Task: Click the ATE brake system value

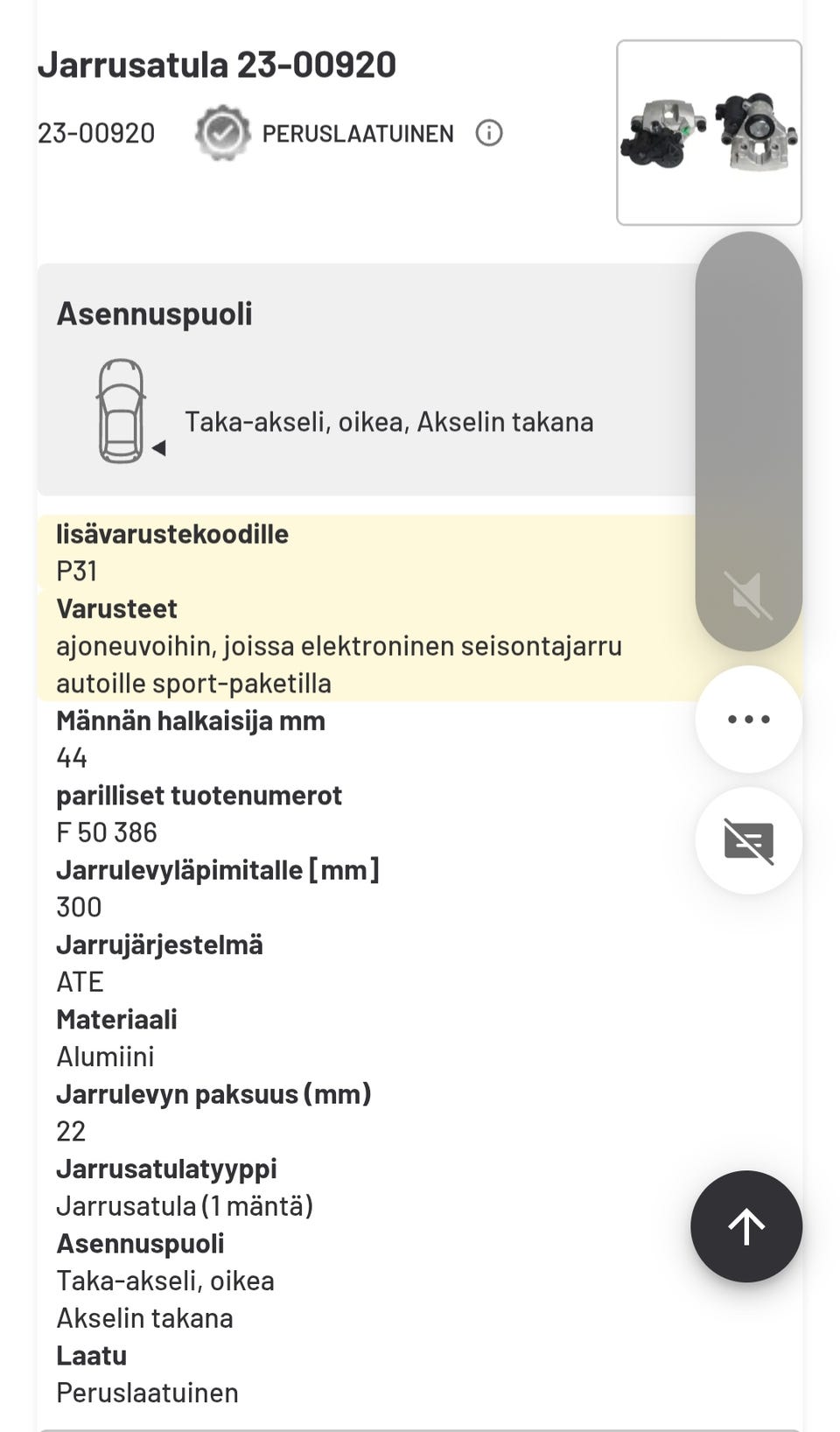Action: tap(80, 982)
